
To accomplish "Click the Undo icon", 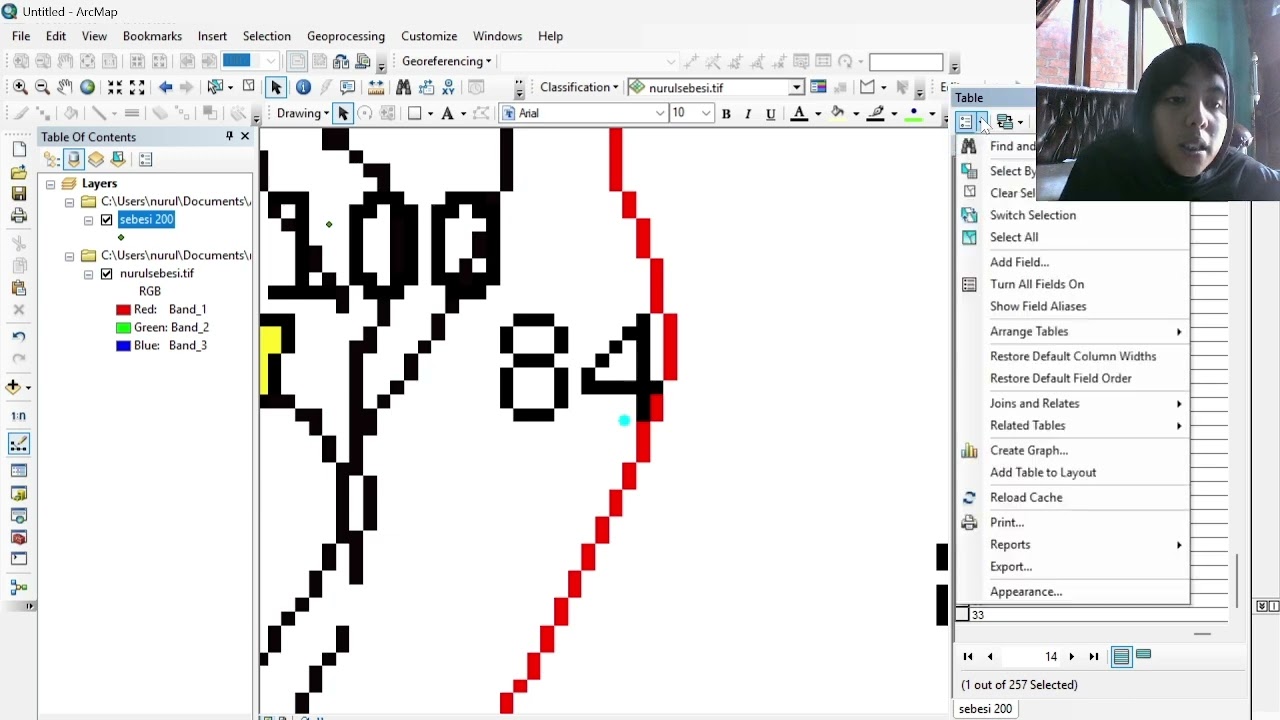I will (19, 336).
